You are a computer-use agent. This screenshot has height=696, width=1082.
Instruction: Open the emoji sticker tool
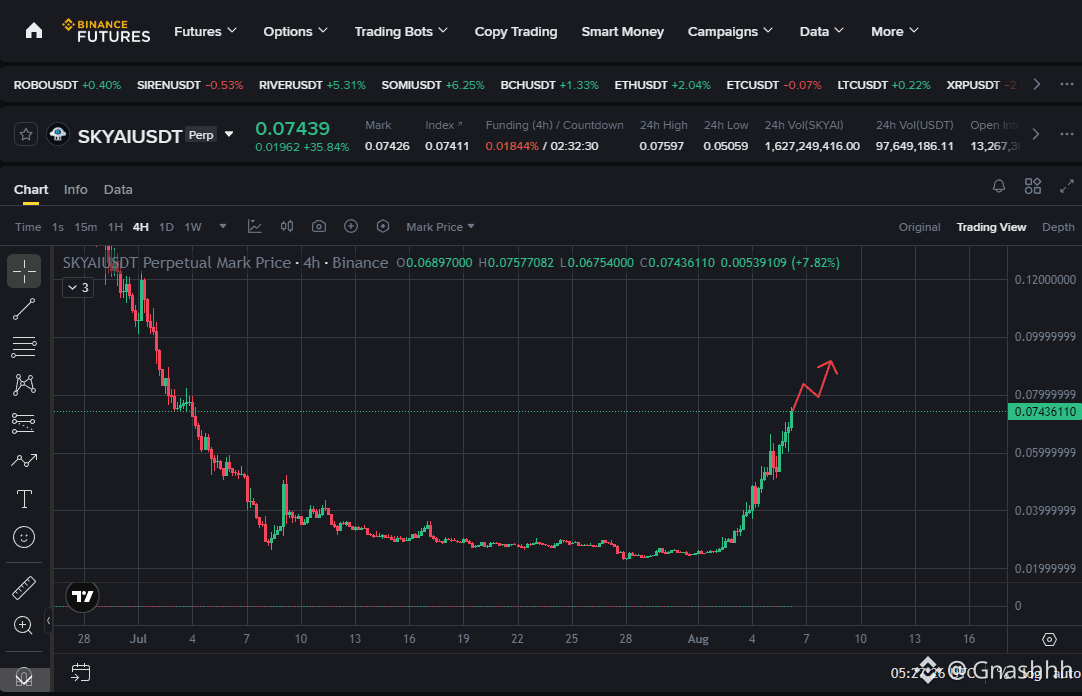pyautogui.click(x=24, y=537)
